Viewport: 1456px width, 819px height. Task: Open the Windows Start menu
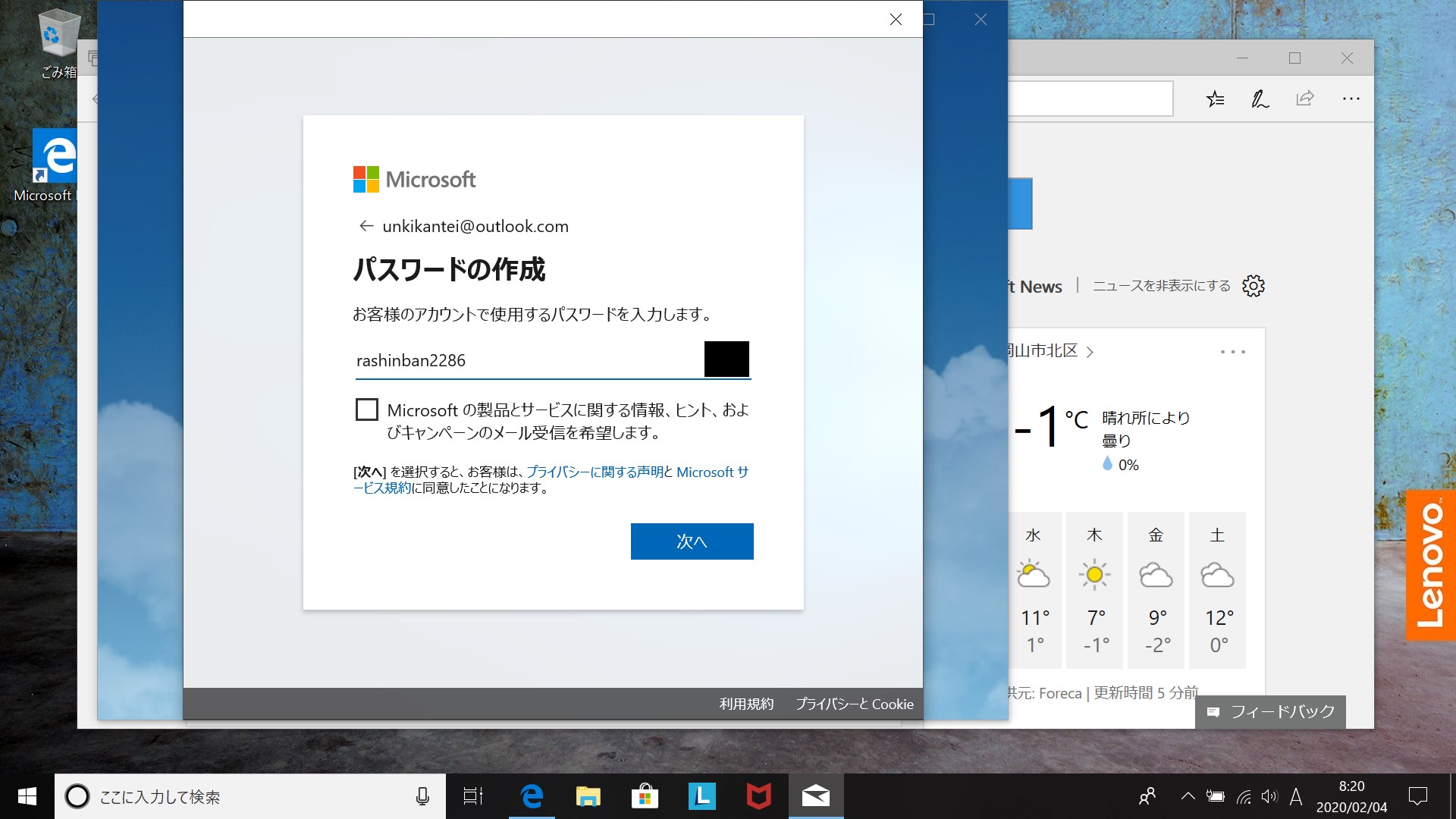click(x=27, y=796)
